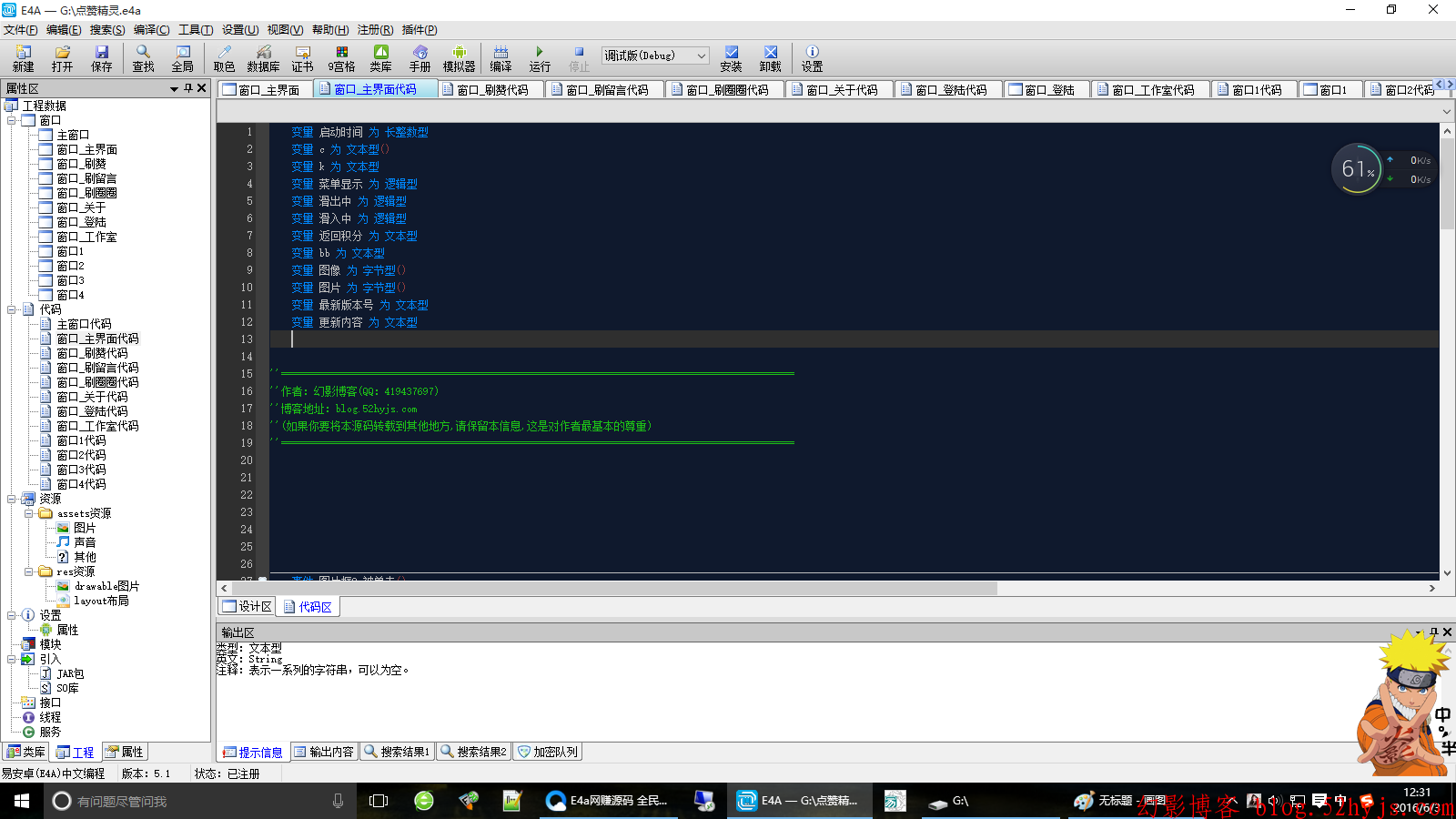Collapse the 窗口 tree node
The height and width of the screenshot is (819, 1456).
[x=12, y=120]
